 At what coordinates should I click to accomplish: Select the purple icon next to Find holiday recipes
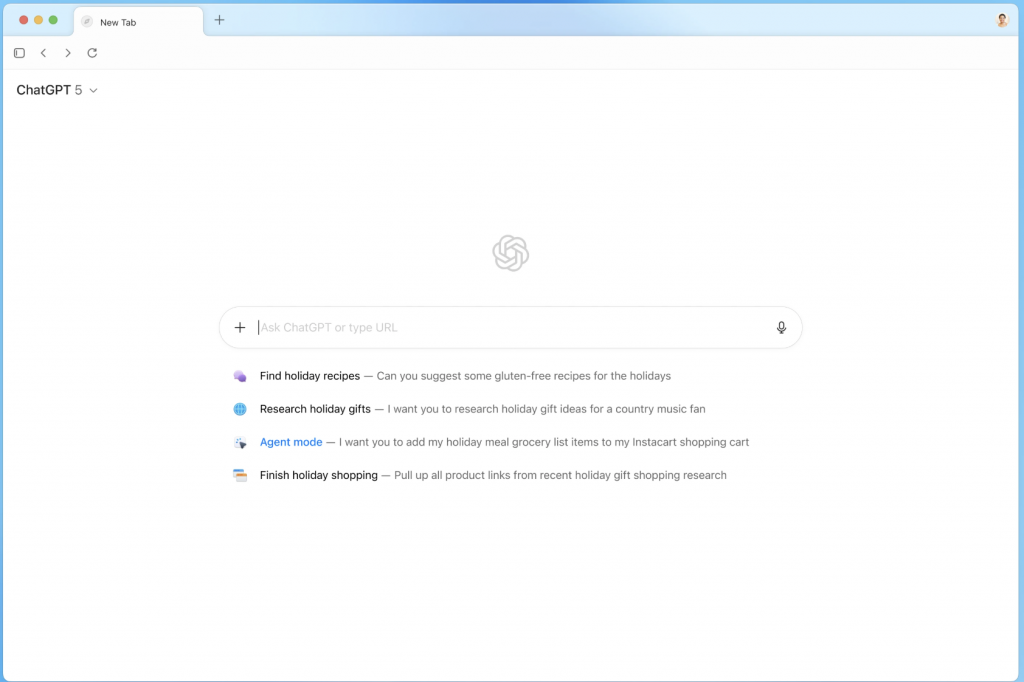pyautogui.click(x=240, y=375)
